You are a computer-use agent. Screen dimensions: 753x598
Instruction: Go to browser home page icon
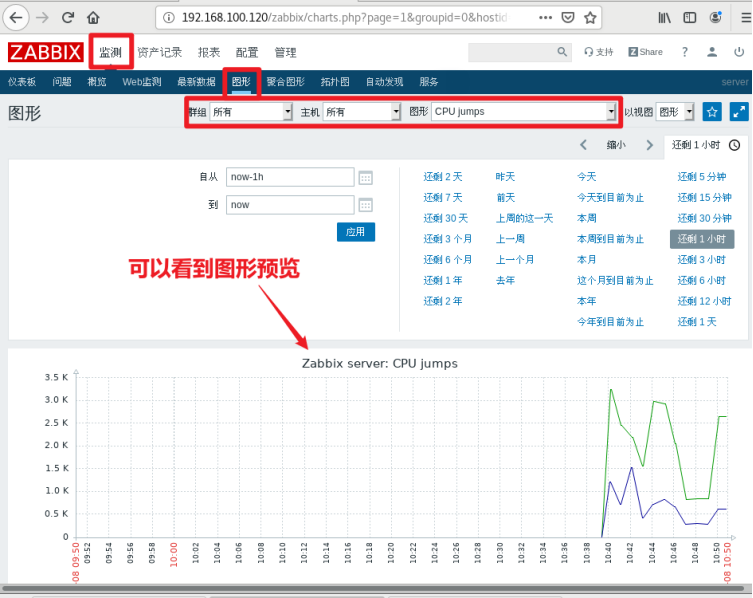[x=93, y=18]
